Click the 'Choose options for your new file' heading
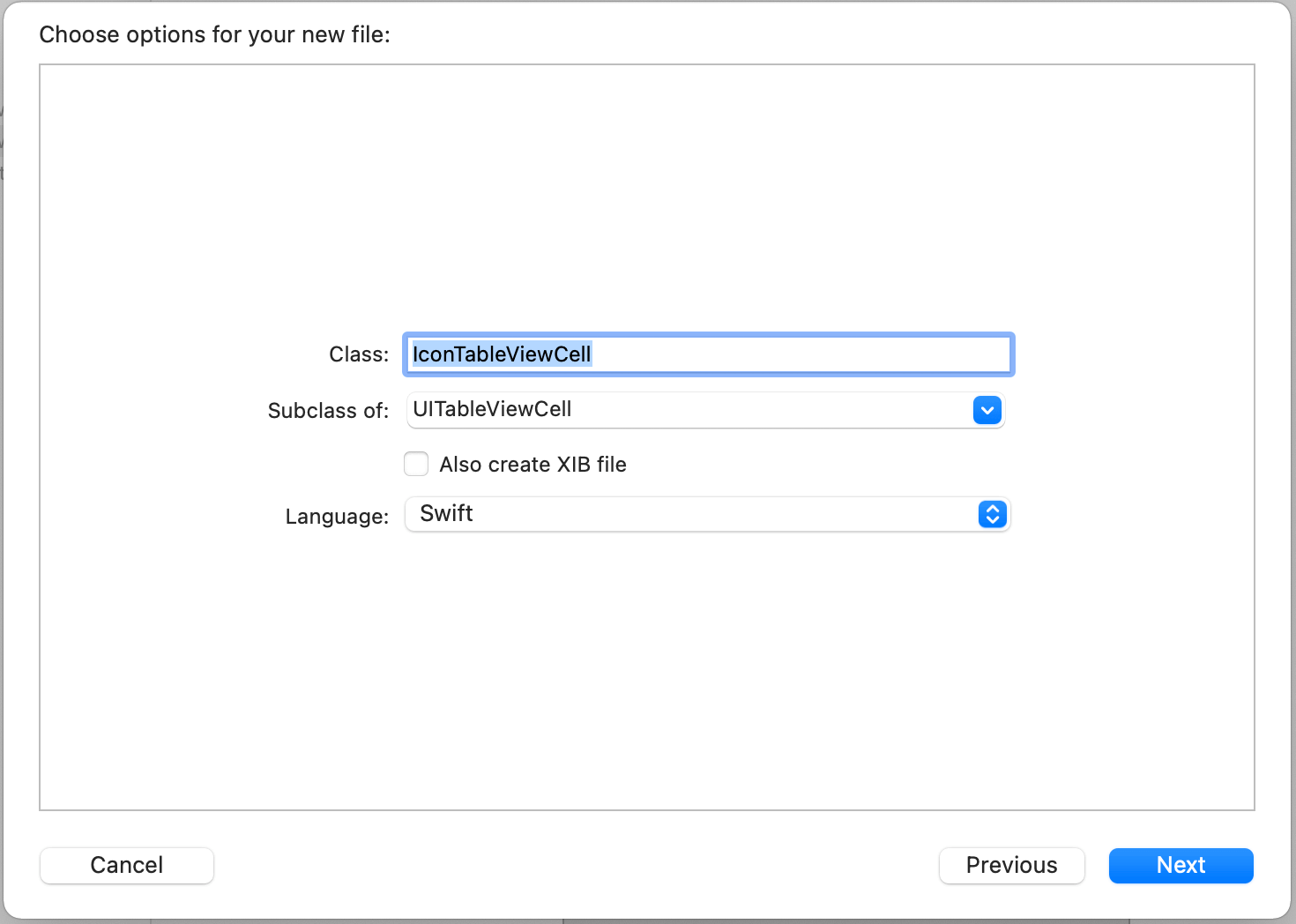The height and width of the screenshot is (924, 1296). (x=214, y=34)
